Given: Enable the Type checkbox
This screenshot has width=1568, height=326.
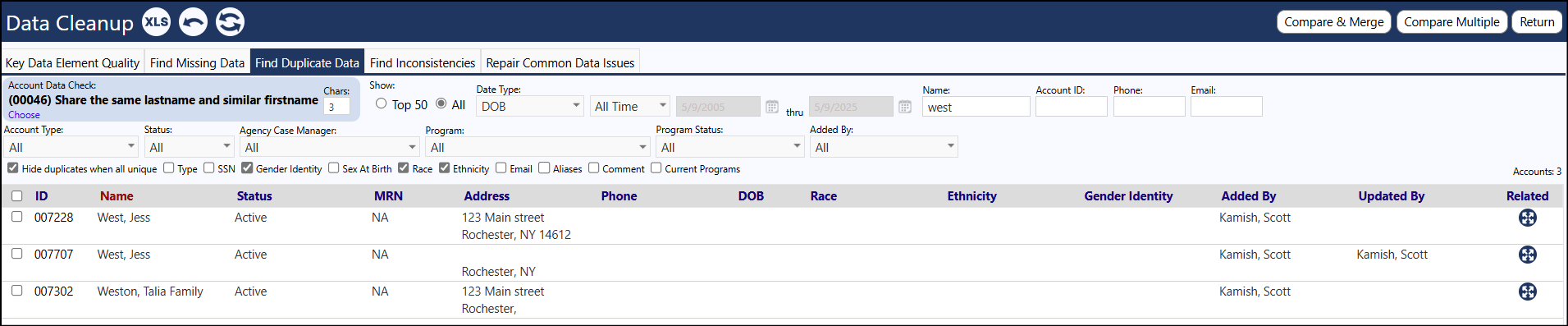Looking at the screenshot, I should (169, 168).
